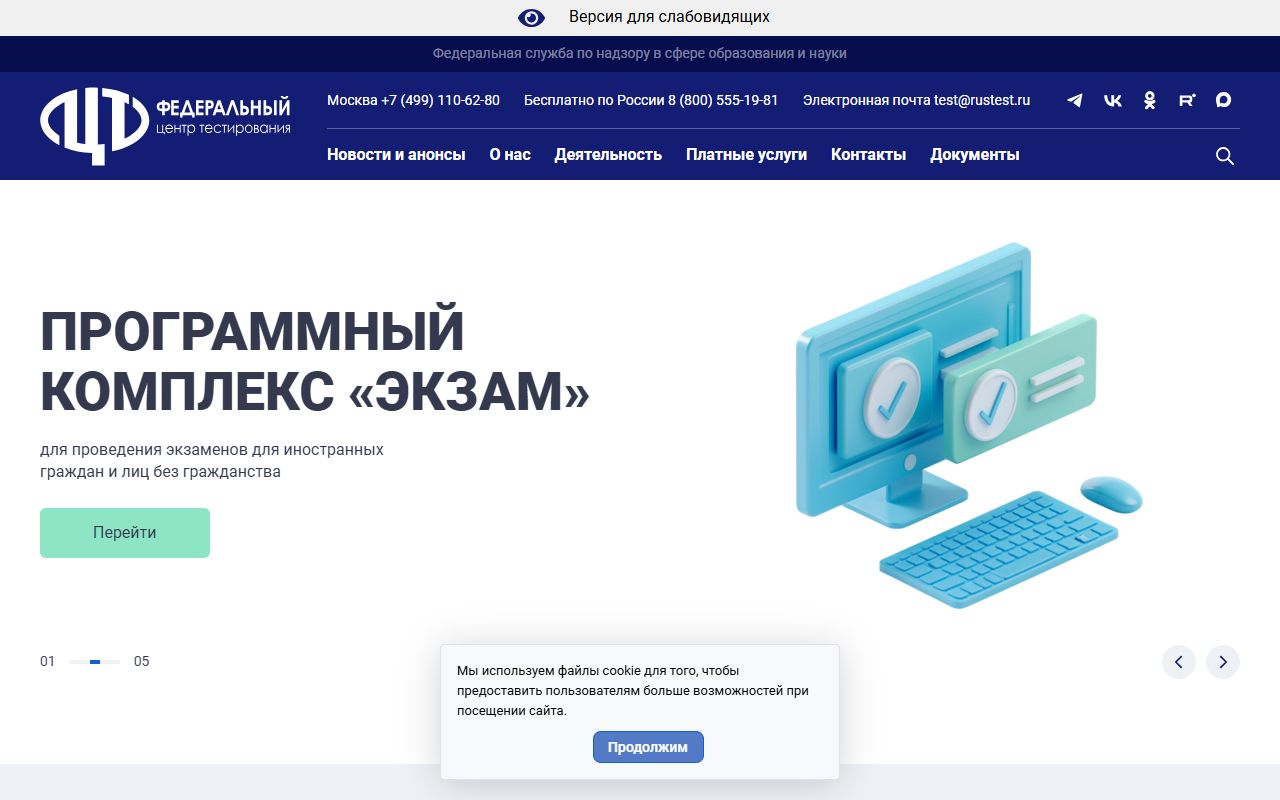Go home via Федеральный центр тестирования logo
Image resolution: width=1280 pixels, height=800 pixels.
point(166,124)
